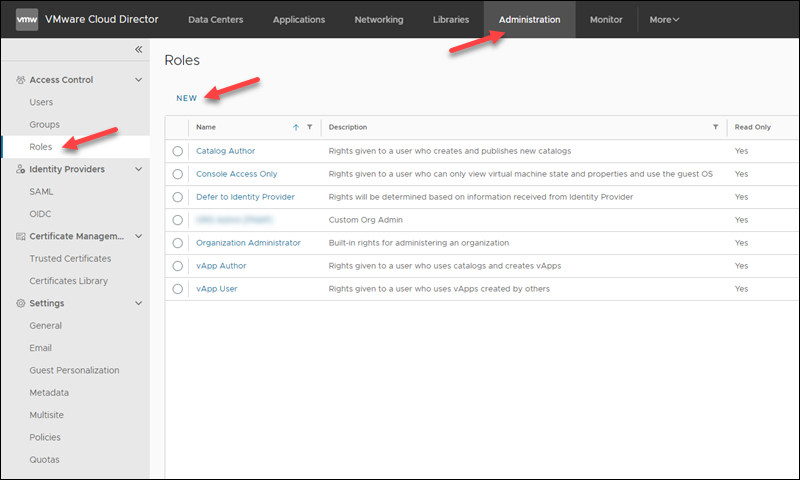This screenshot has width=800, height=480.
Task: Go to Users in the sidebar
Action: point(41,102)
